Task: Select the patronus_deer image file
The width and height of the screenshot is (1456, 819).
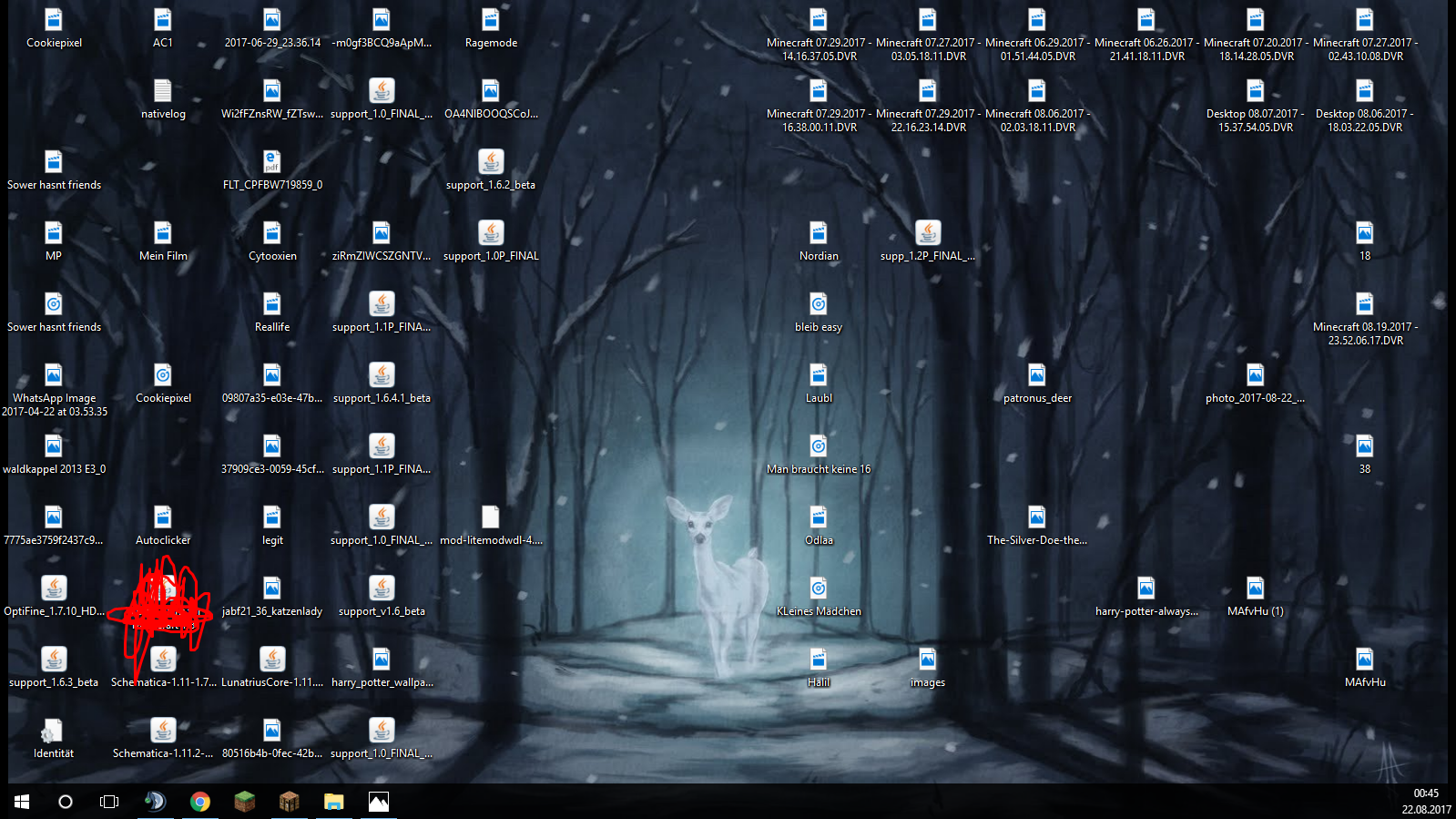Action: click(x=1037, y=375)
